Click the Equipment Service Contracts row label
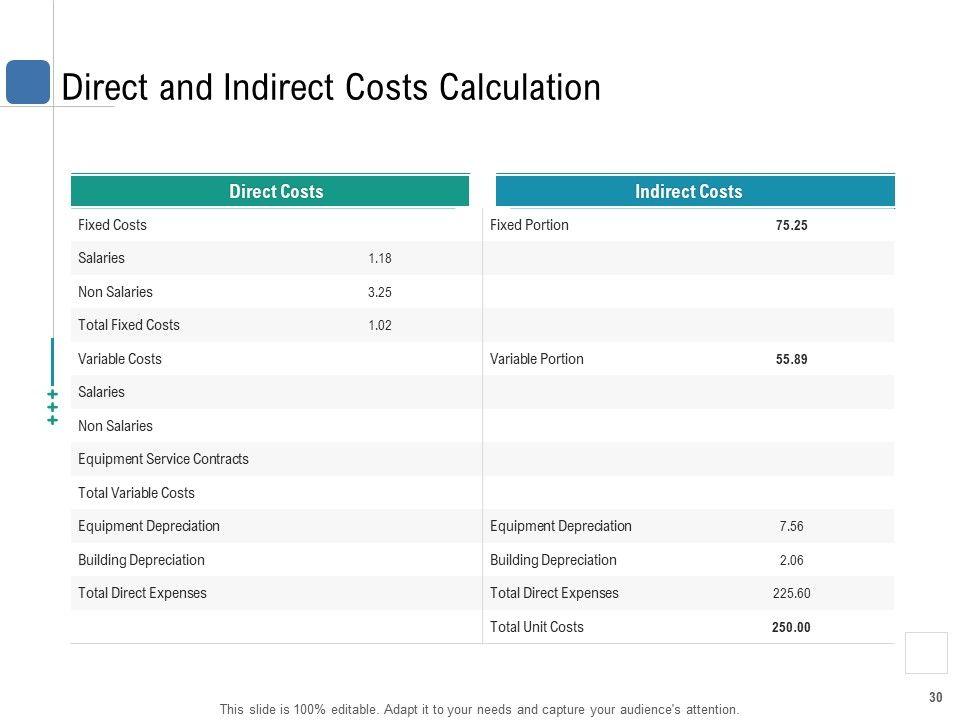 click(163, 460)
